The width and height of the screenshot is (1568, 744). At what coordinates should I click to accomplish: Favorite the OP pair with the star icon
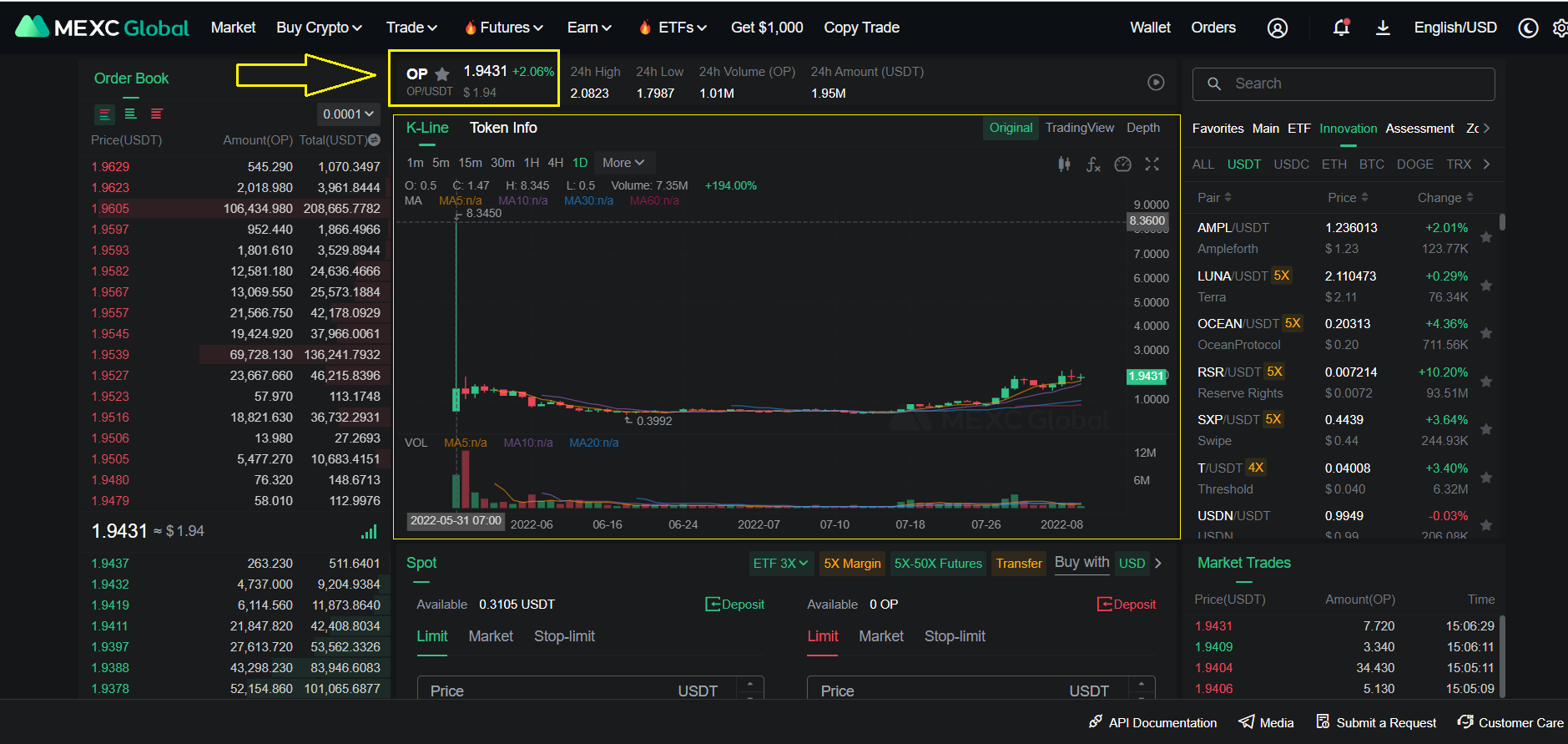[442, 74]
